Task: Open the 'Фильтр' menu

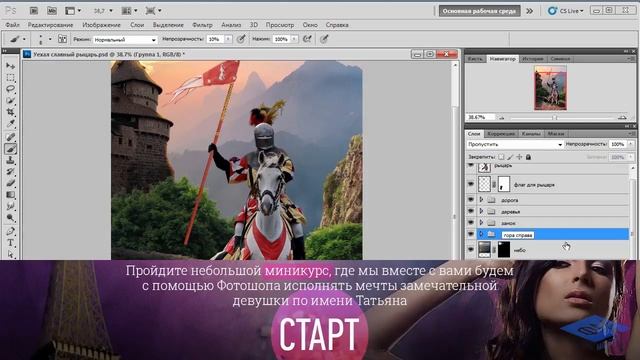Action: (202, 25)
